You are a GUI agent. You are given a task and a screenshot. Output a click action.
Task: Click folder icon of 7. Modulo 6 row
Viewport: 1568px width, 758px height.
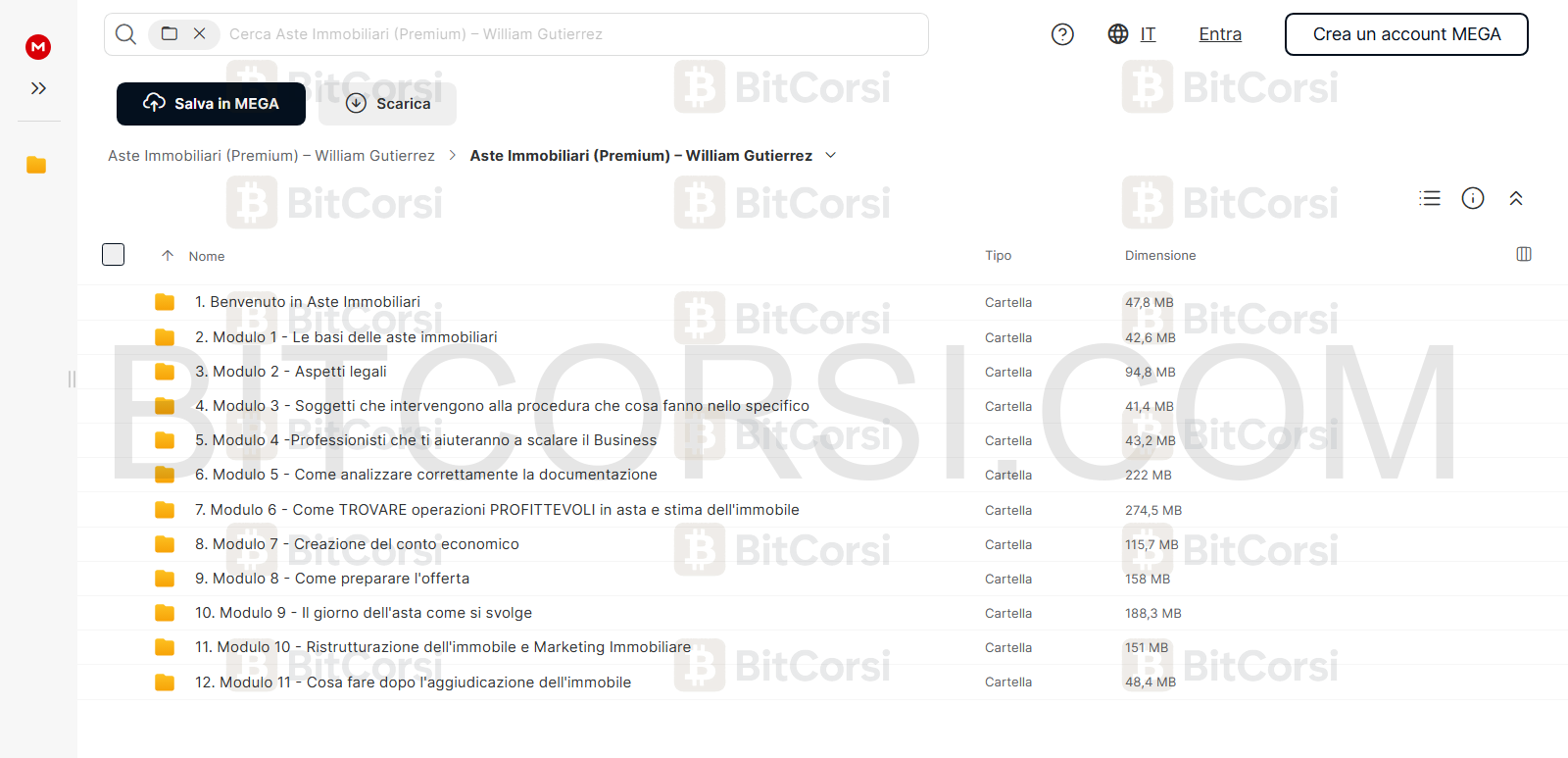165,510
